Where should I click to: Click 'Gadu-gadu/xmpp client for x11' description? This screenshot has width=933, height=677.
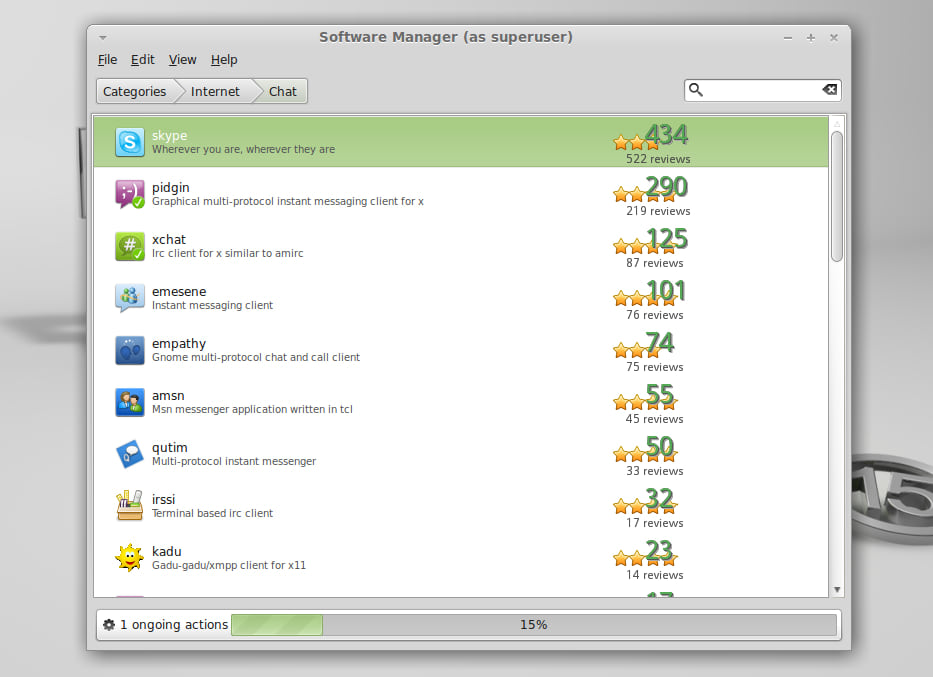228,565
